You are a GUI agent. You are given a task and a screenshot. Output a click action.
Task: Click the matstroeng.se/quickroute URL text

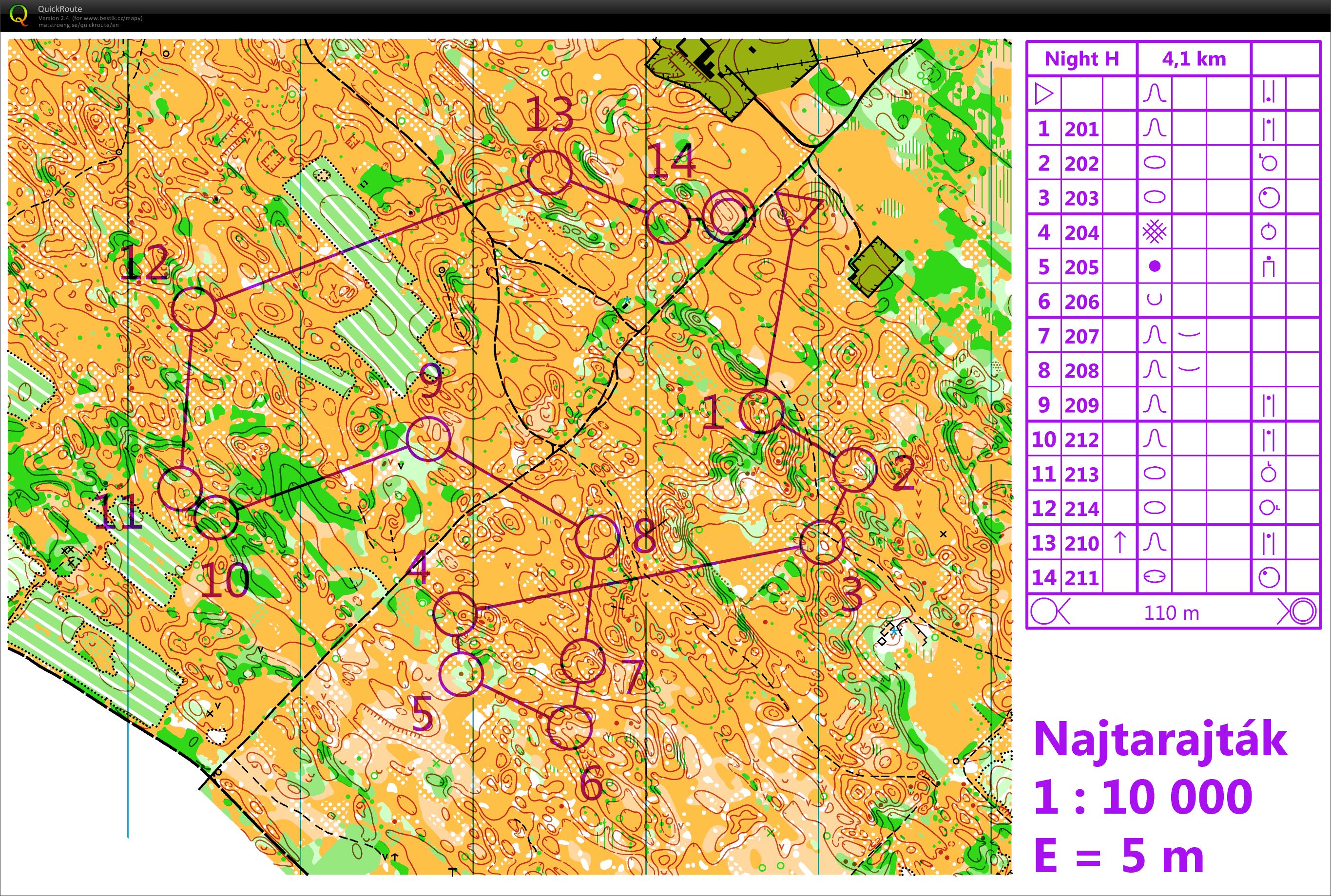[78, 25]
